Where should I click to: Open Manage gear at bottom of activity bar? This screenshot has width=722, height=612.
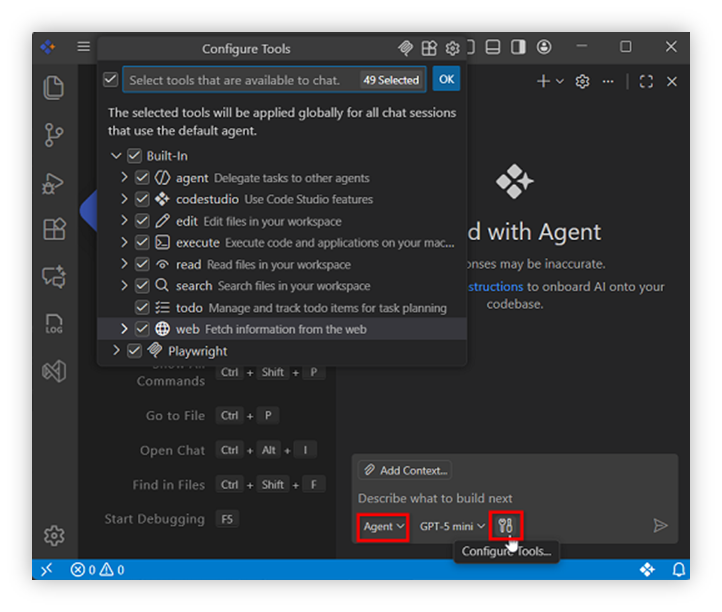pyautogui.click(x=54, y=535)
